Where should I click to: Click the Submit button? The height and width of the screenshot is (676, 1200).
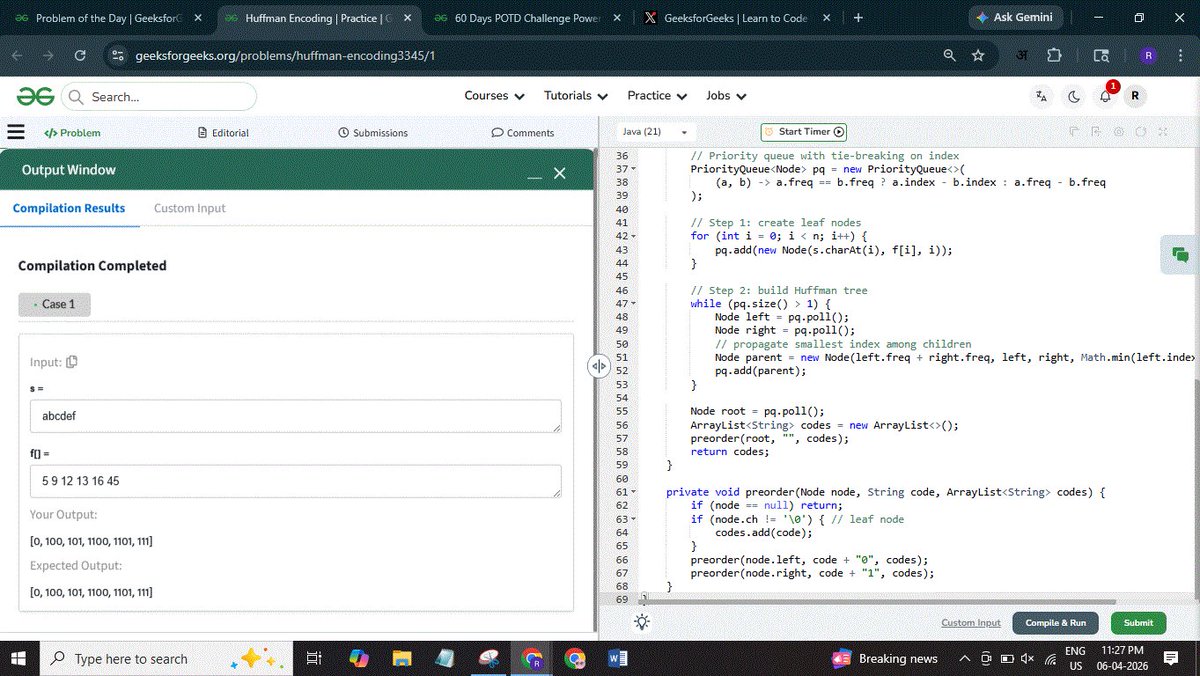coord(1138,623)
